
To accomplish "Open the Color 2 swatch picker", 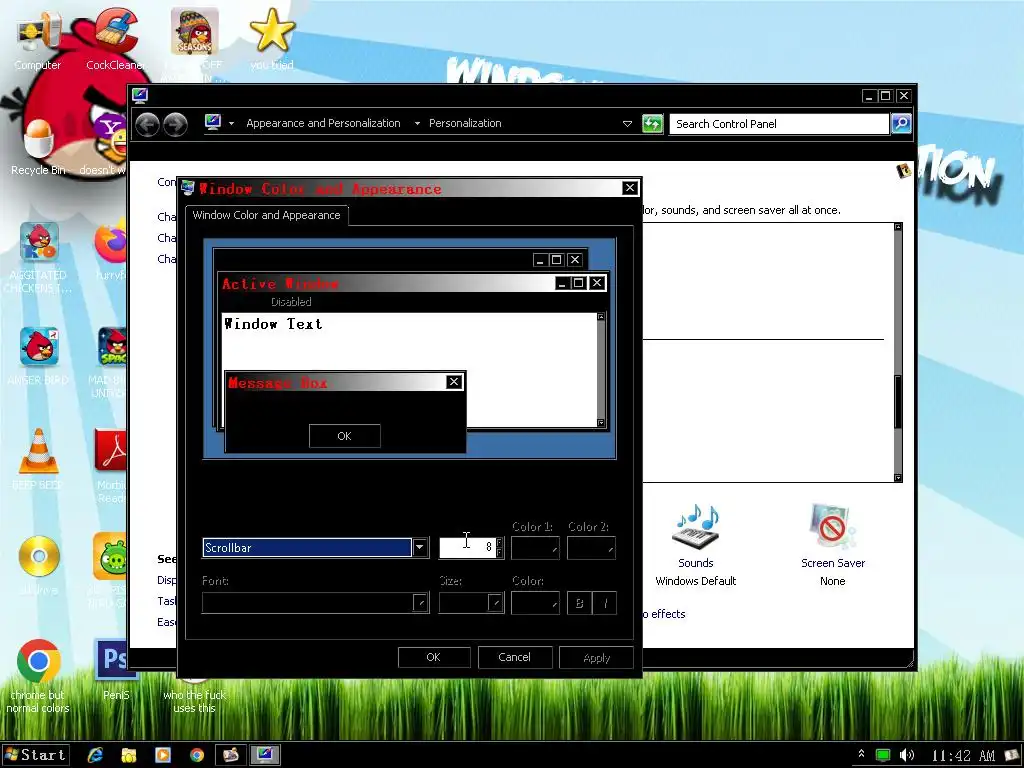I will [x=591, y=548].
